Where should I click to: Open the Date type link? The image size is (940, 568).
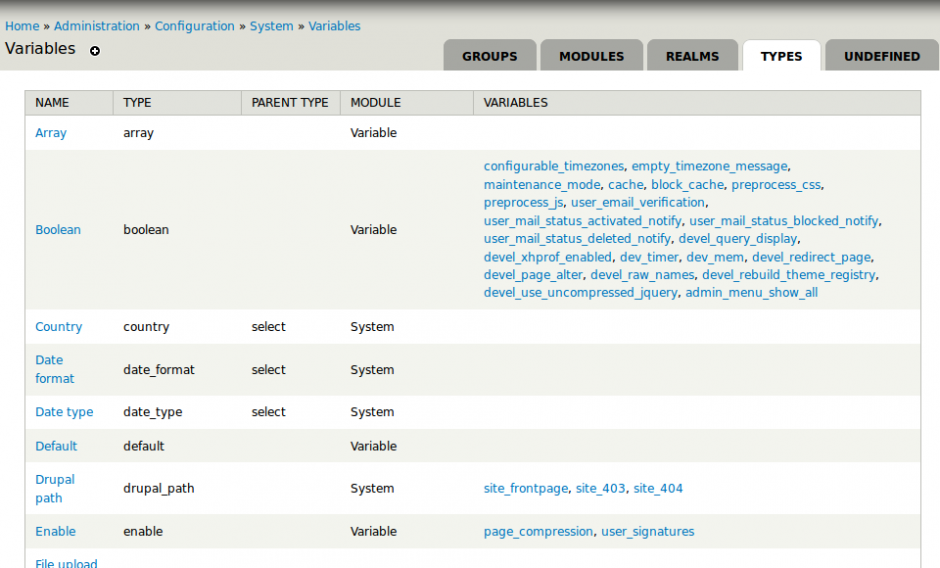click(x=64, y=412)
